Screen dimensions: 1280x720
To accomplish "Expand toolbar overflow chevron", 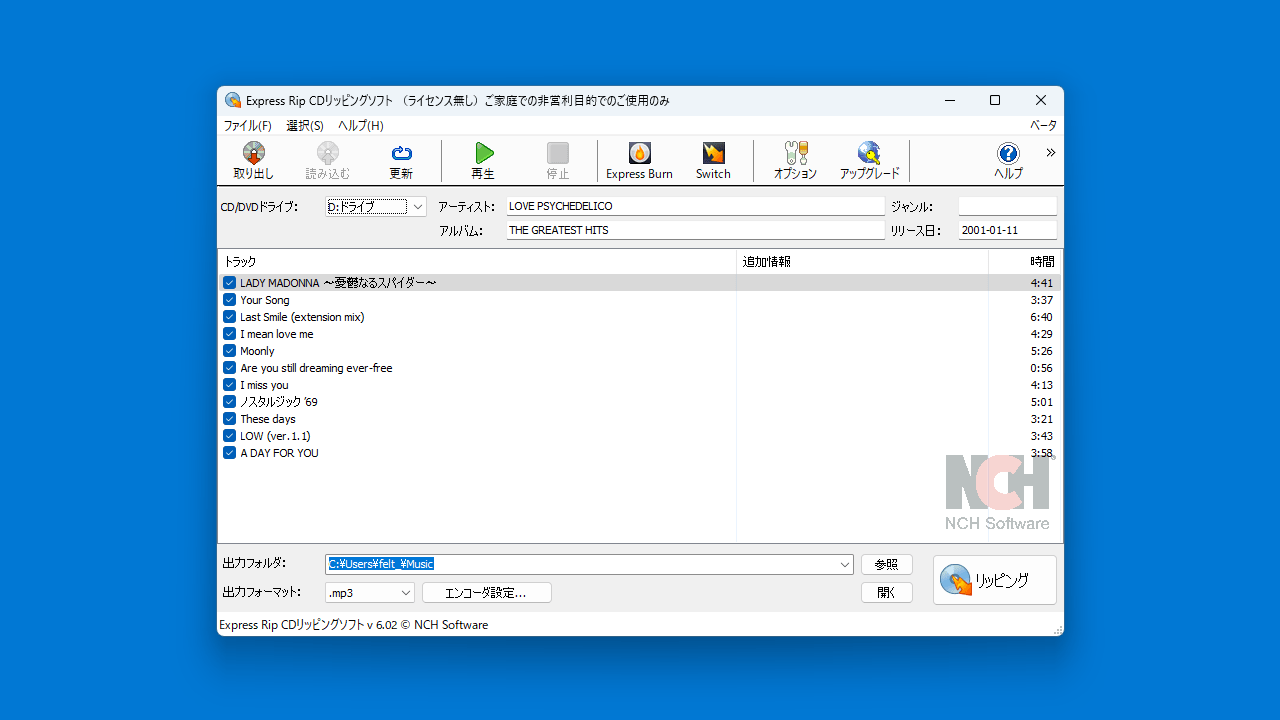I will coord(1051,153).
